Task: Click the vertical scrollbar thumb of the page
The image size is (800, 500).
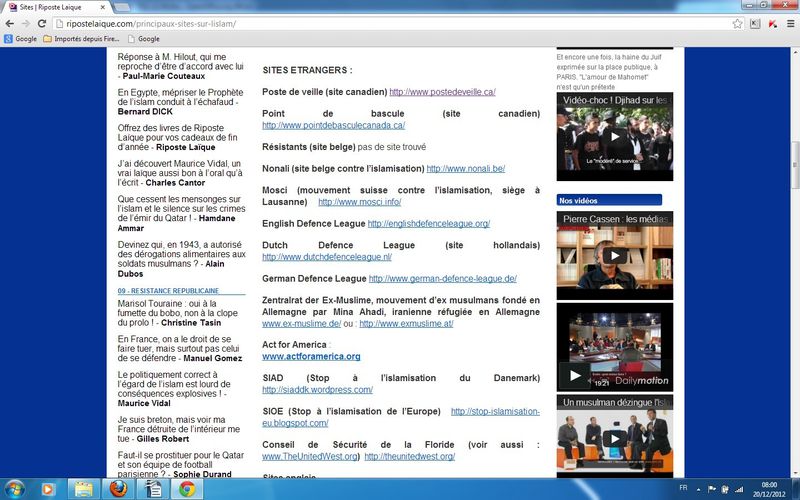Action: 794,164
